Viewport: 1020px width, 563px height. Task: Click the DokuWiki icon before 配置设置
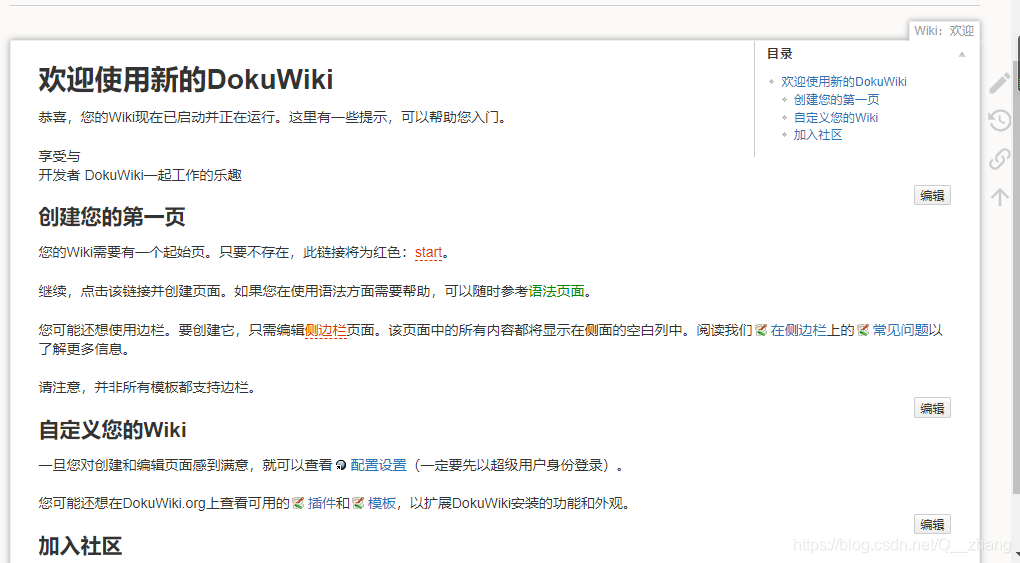coord(341,465)
